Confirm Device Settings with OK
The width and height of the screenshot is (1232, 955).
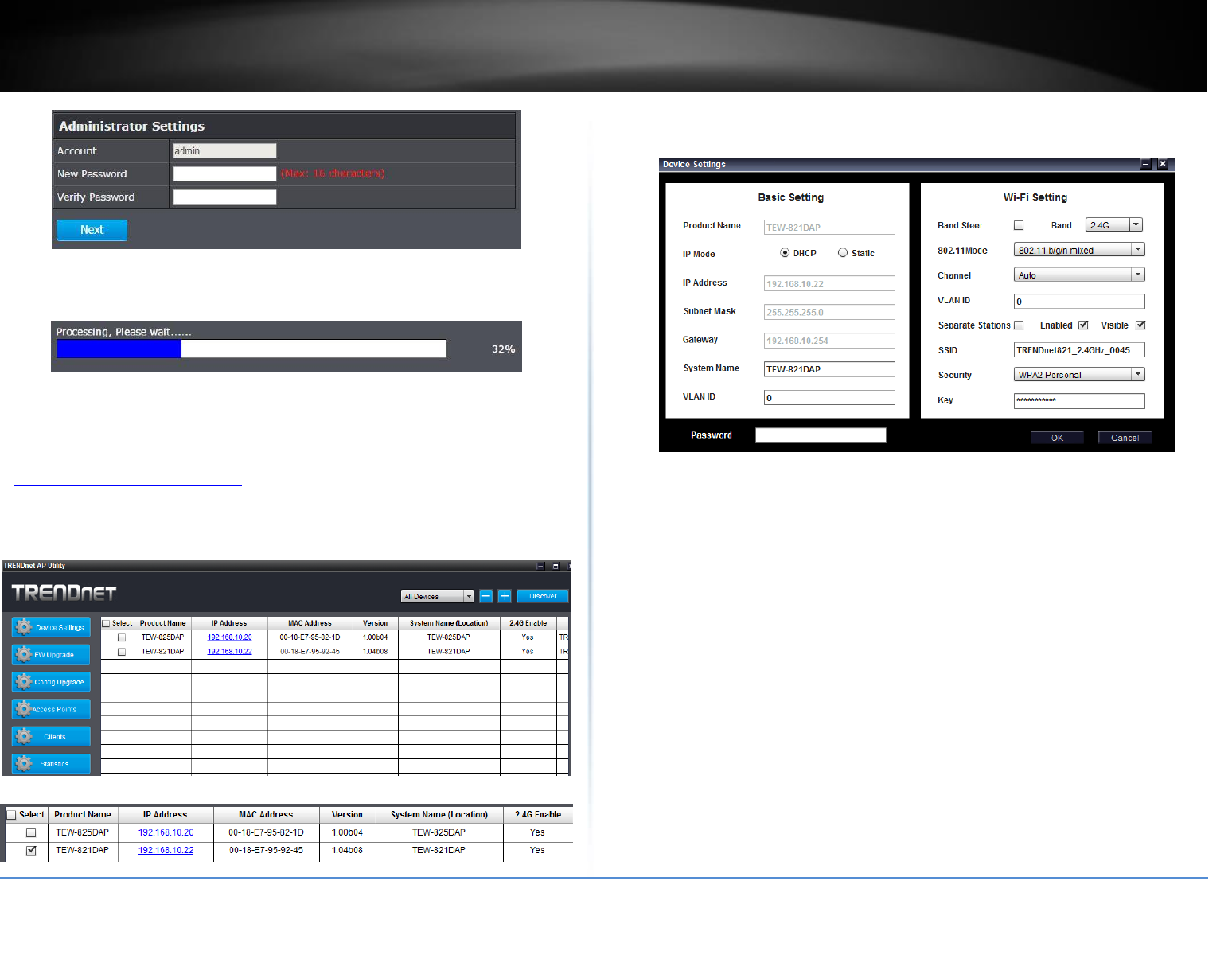tap(1057, 438)
